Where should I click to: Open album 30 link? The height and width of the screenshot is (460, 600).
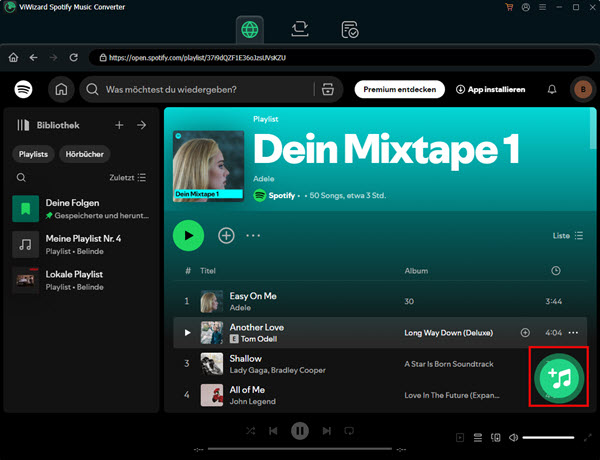[409, 302]
